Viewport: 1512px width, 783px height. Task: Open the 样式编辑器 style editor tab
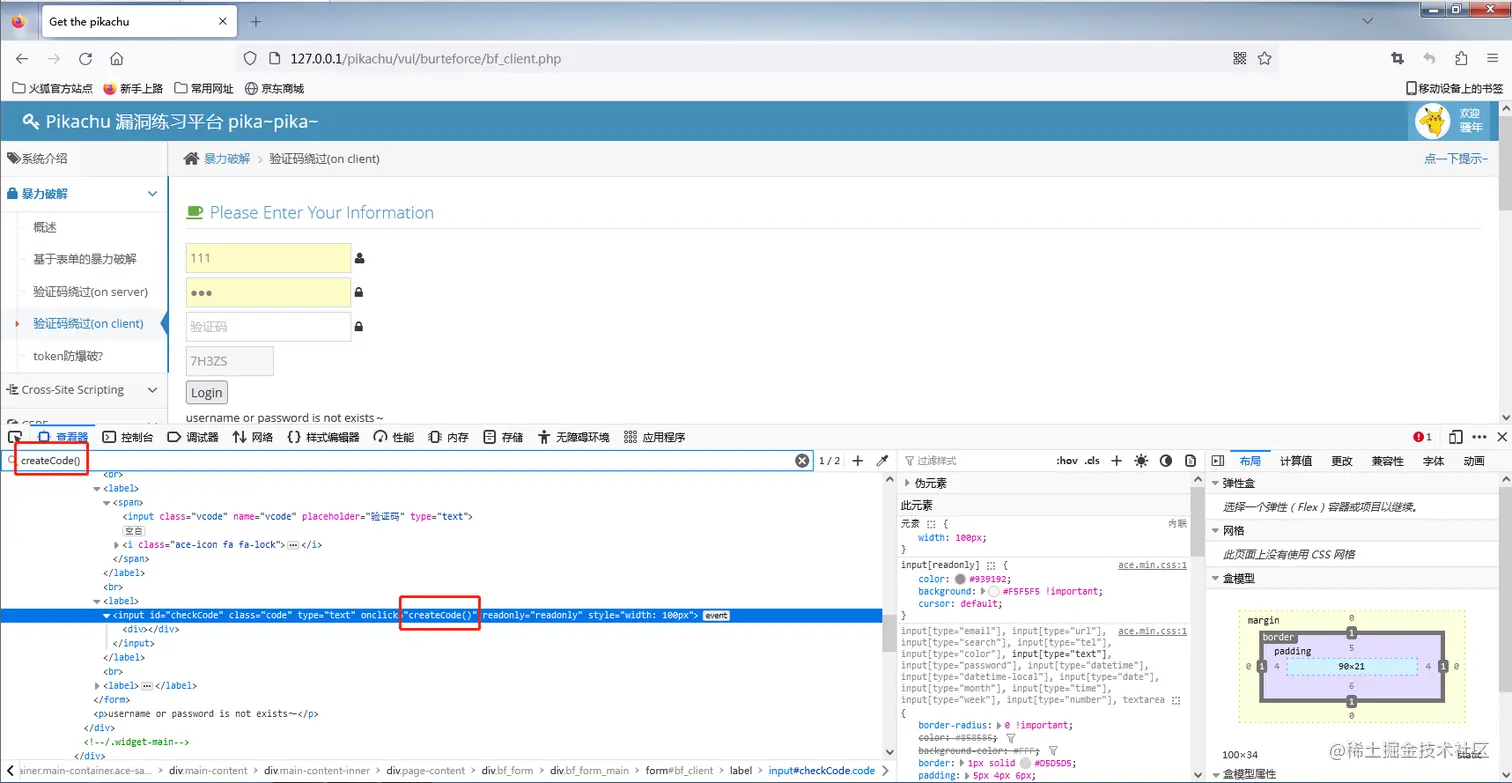pos(323,437)
